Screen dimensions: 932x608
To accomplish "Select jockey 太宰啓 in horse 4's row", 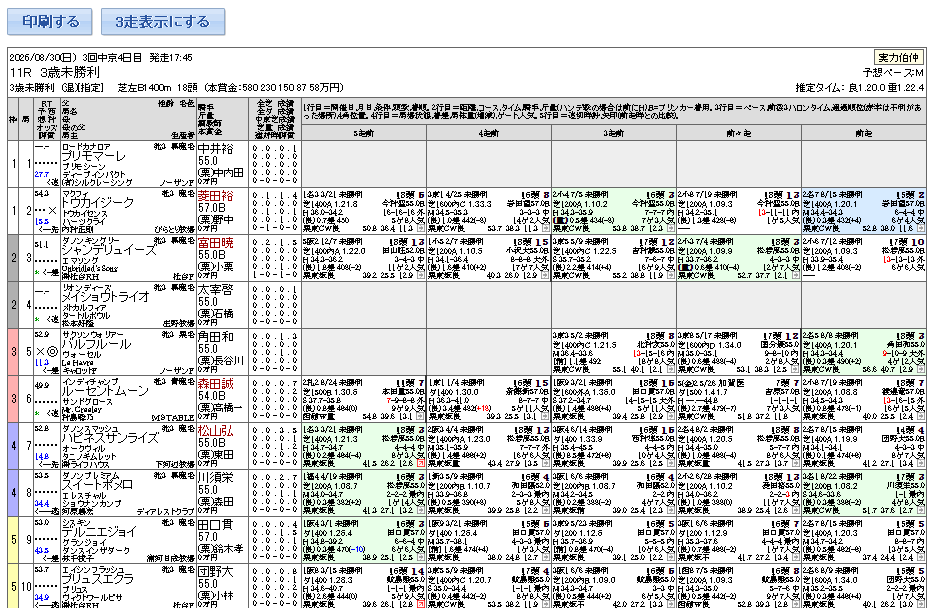I will click(x=215, y=289).
